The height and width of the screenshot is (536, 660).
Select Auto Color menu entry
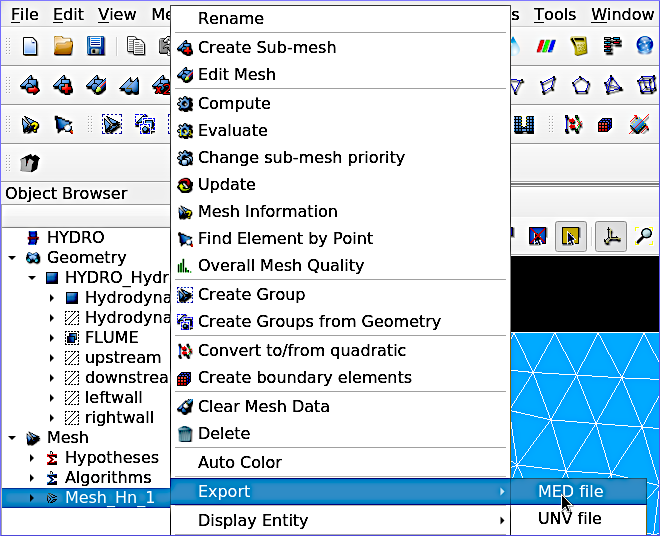341,462
